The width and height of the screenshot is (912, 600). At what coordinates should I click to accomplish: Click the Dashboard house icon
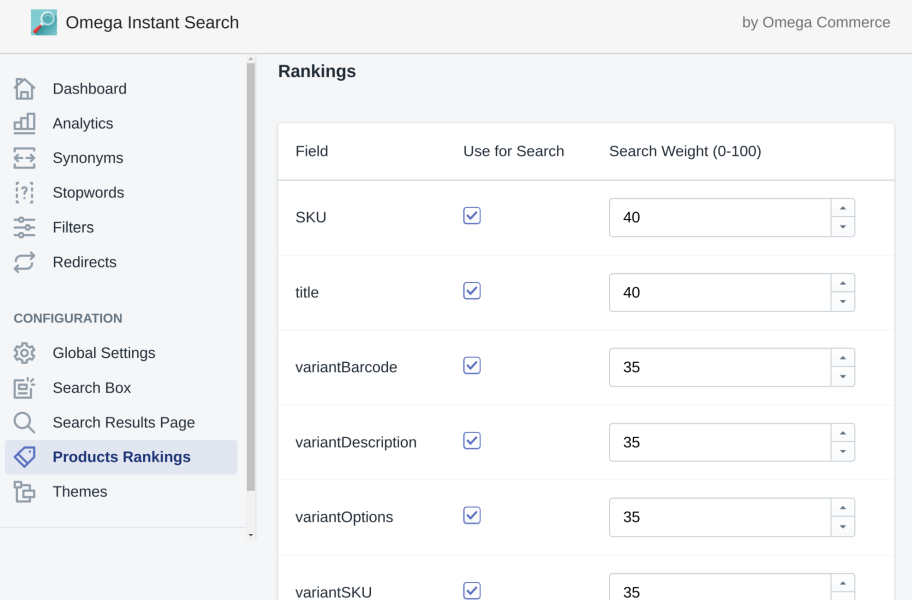pyautogui.click(x=24, y=89)
